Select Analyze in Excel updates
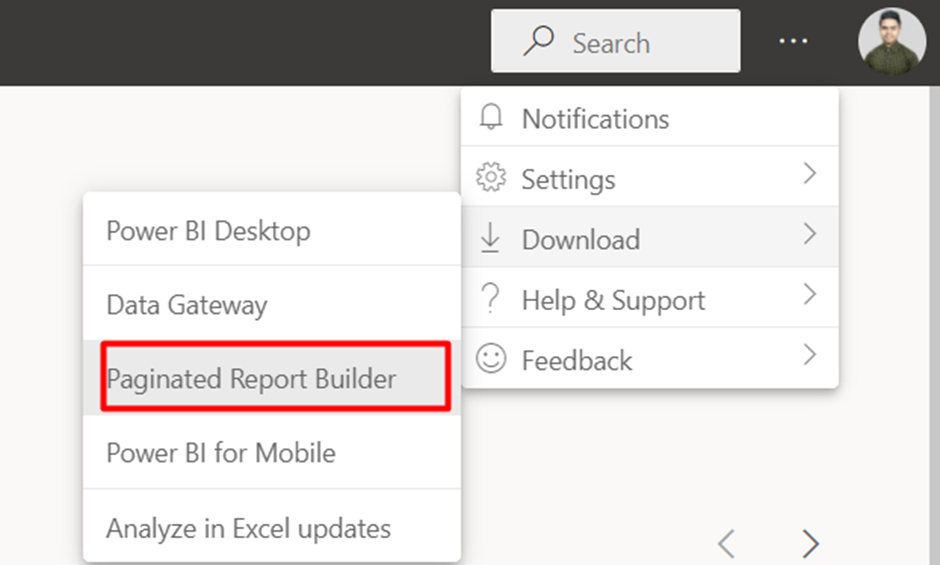The image size is (940, 565). point(272,527)
